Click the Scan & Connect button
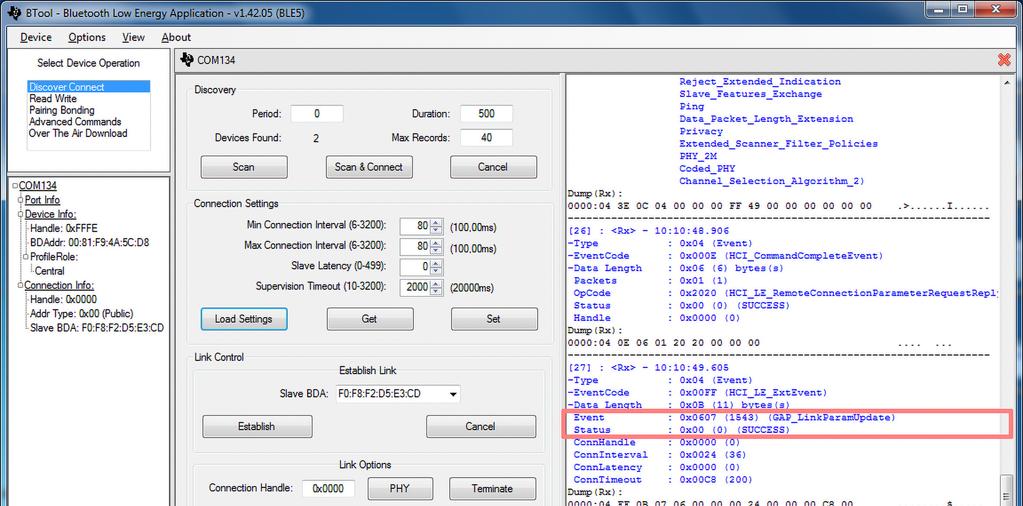The width and height of the screenshot is (1023, 506). 369,167
